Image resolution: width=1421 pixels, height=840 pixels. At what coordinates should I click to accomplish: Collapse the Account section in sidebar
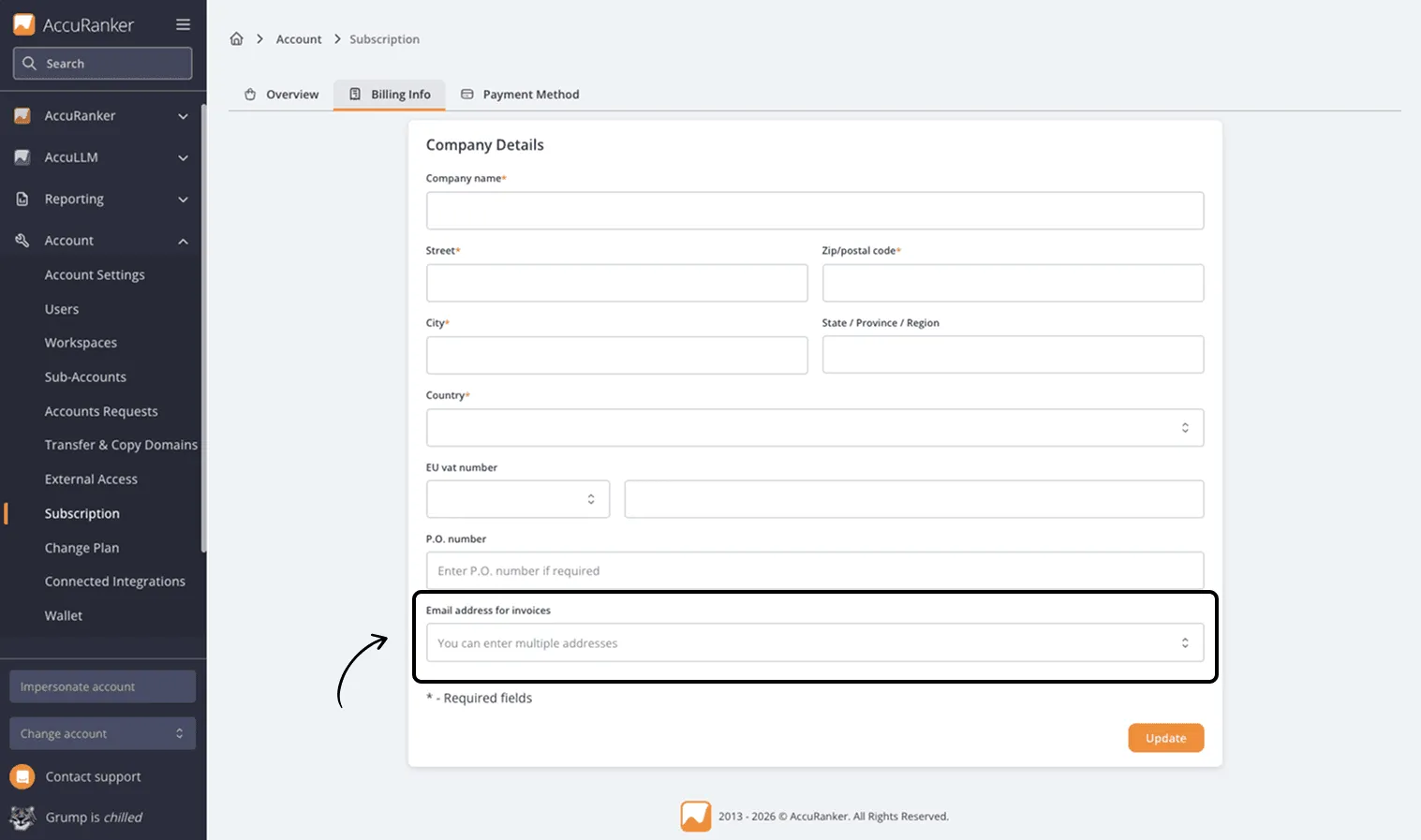(182, 240)
